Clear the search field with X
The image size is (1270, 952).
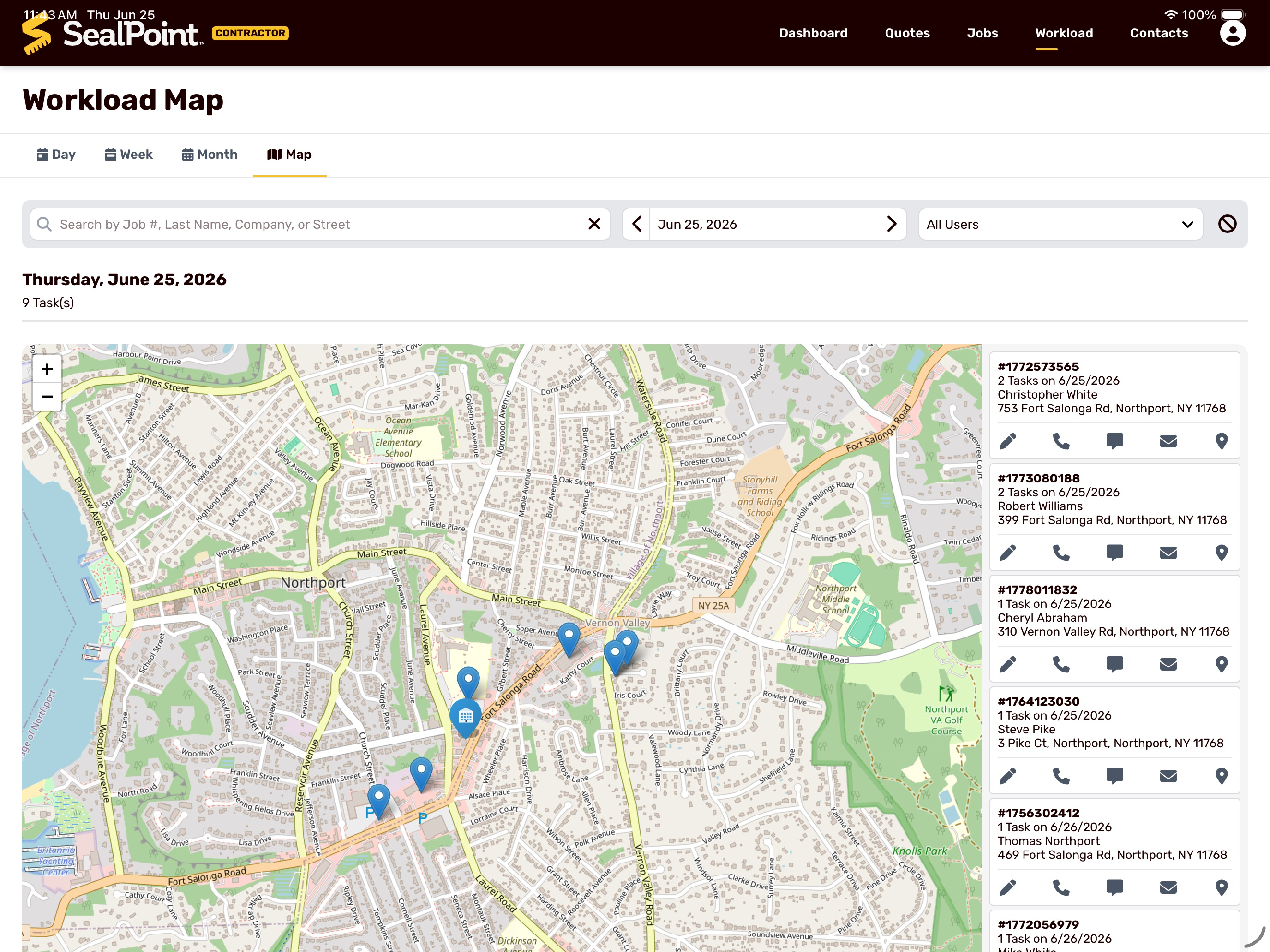pos(594,224)
